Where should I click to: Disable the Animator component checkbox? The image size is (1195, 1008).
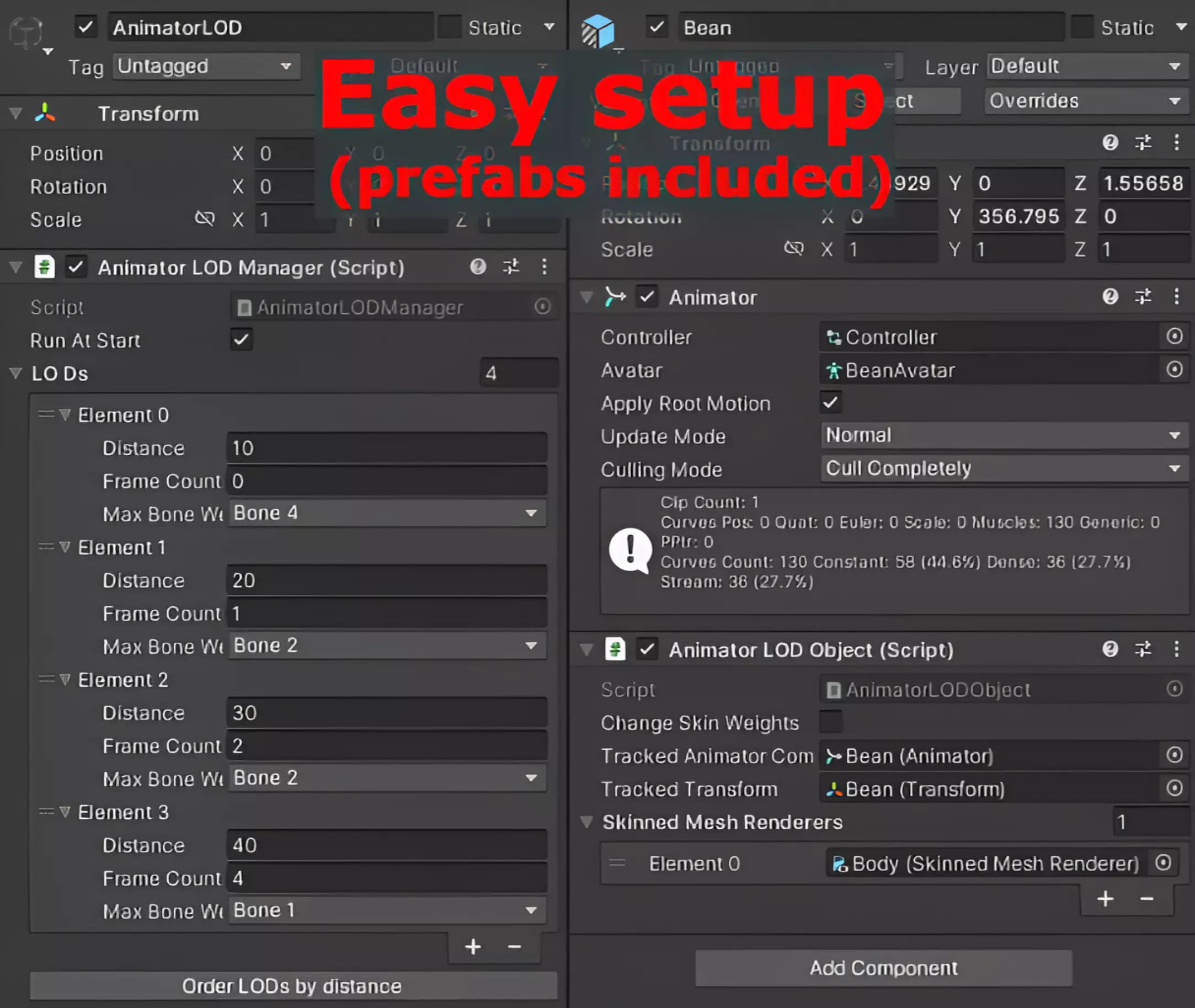click(647, 297)
